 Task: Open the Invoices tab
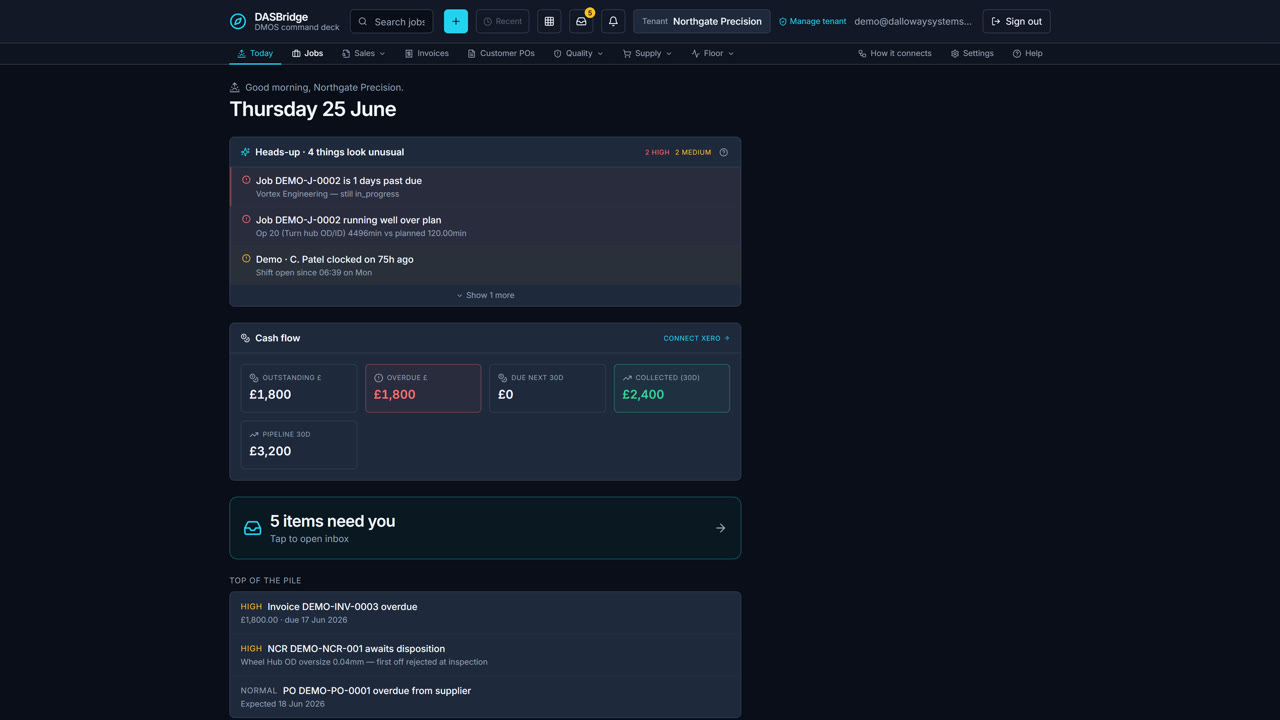(427, 53)
